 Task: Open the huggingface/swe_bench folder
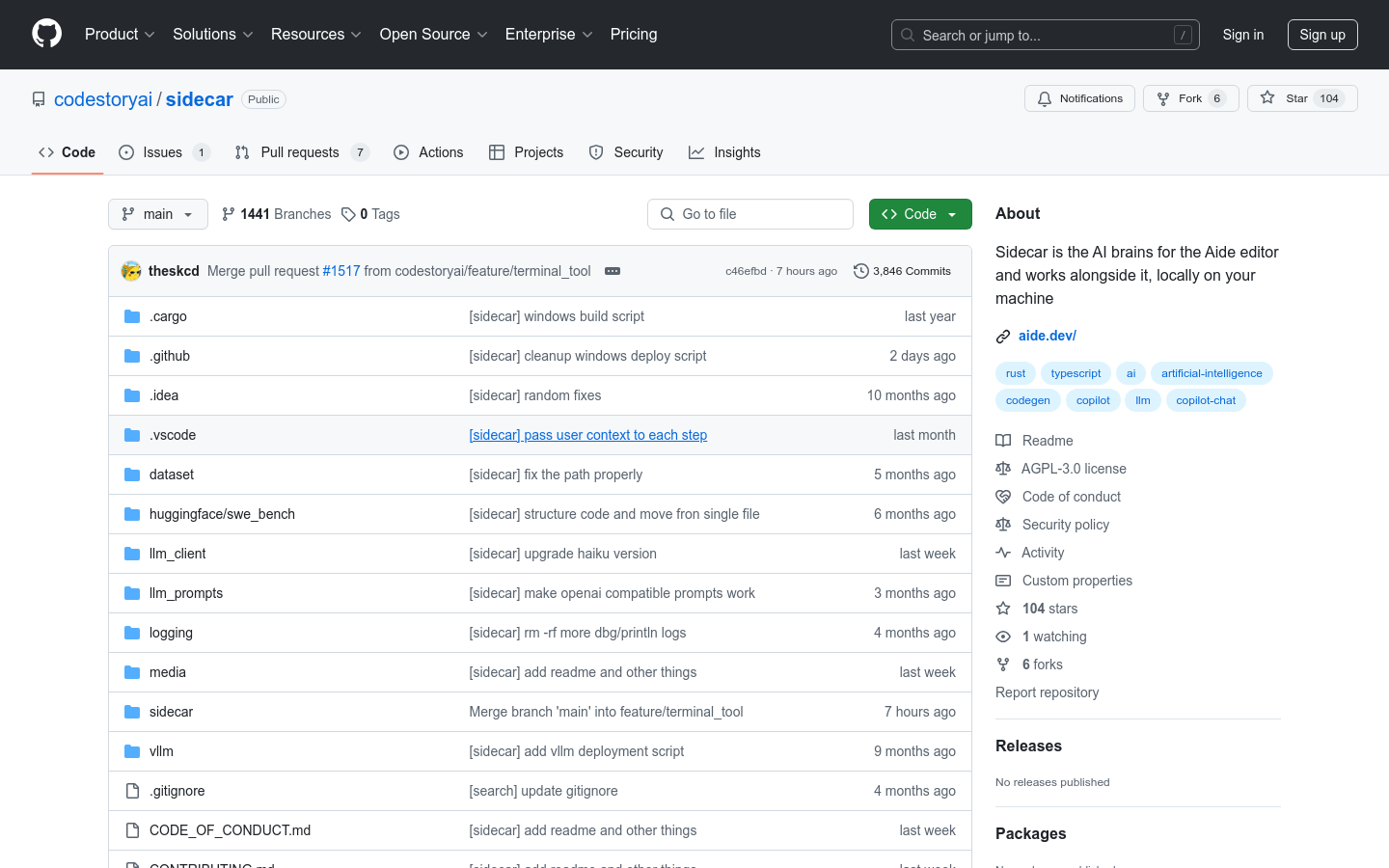222,514
